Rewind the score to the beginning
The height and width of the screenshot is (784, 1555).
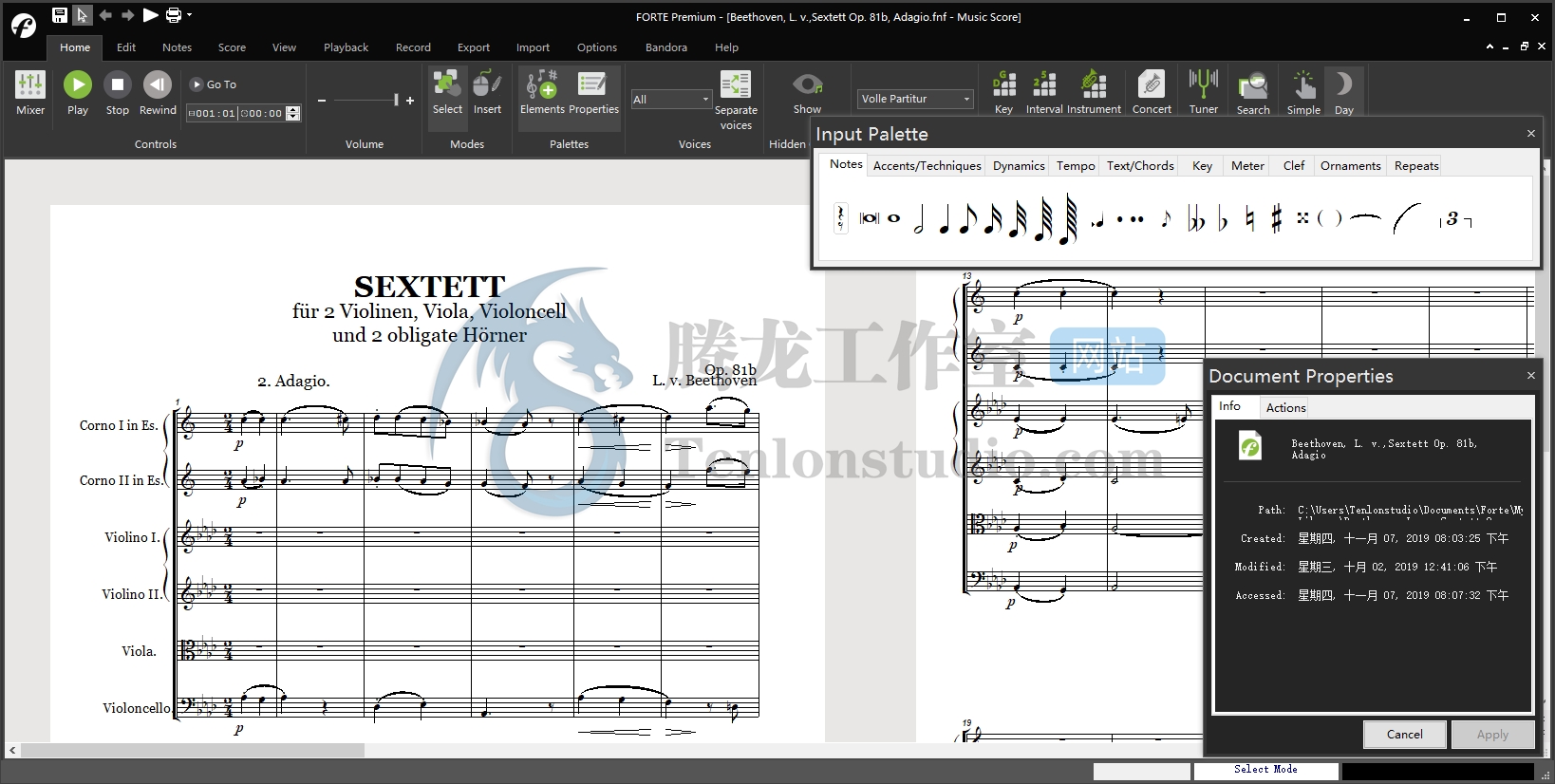[x=158, y=93]
